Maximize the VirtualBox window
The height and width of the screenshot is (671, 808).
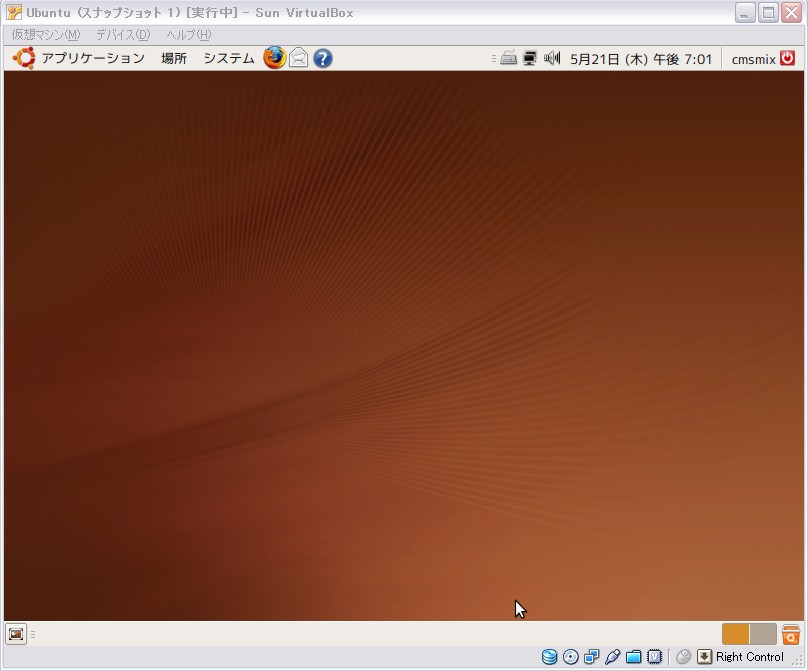pyautogui.click(x=768, y=13)
